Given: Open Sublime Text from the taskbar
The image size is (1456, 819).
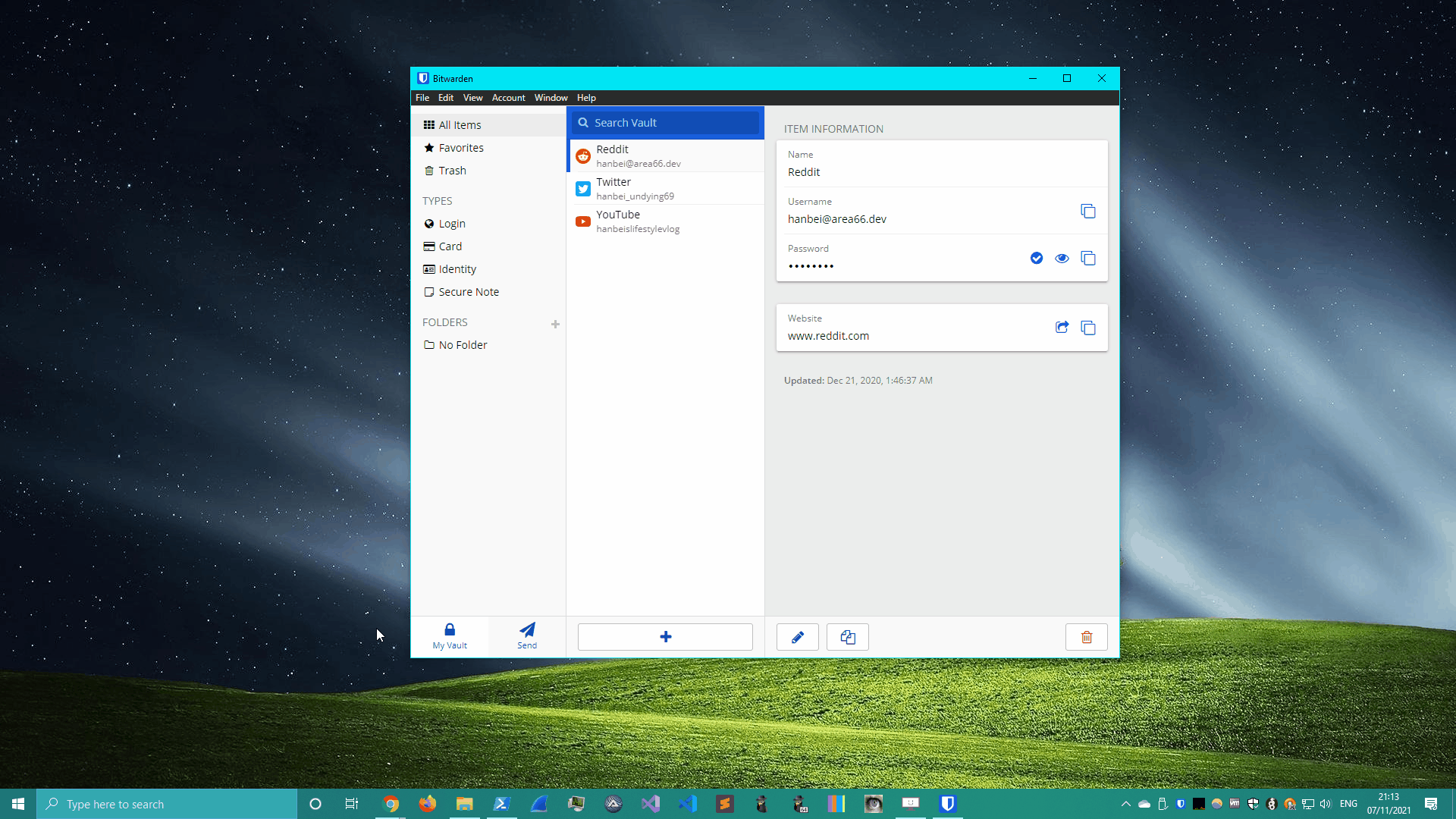Looking at the screenshot, I should click(725, 804).
